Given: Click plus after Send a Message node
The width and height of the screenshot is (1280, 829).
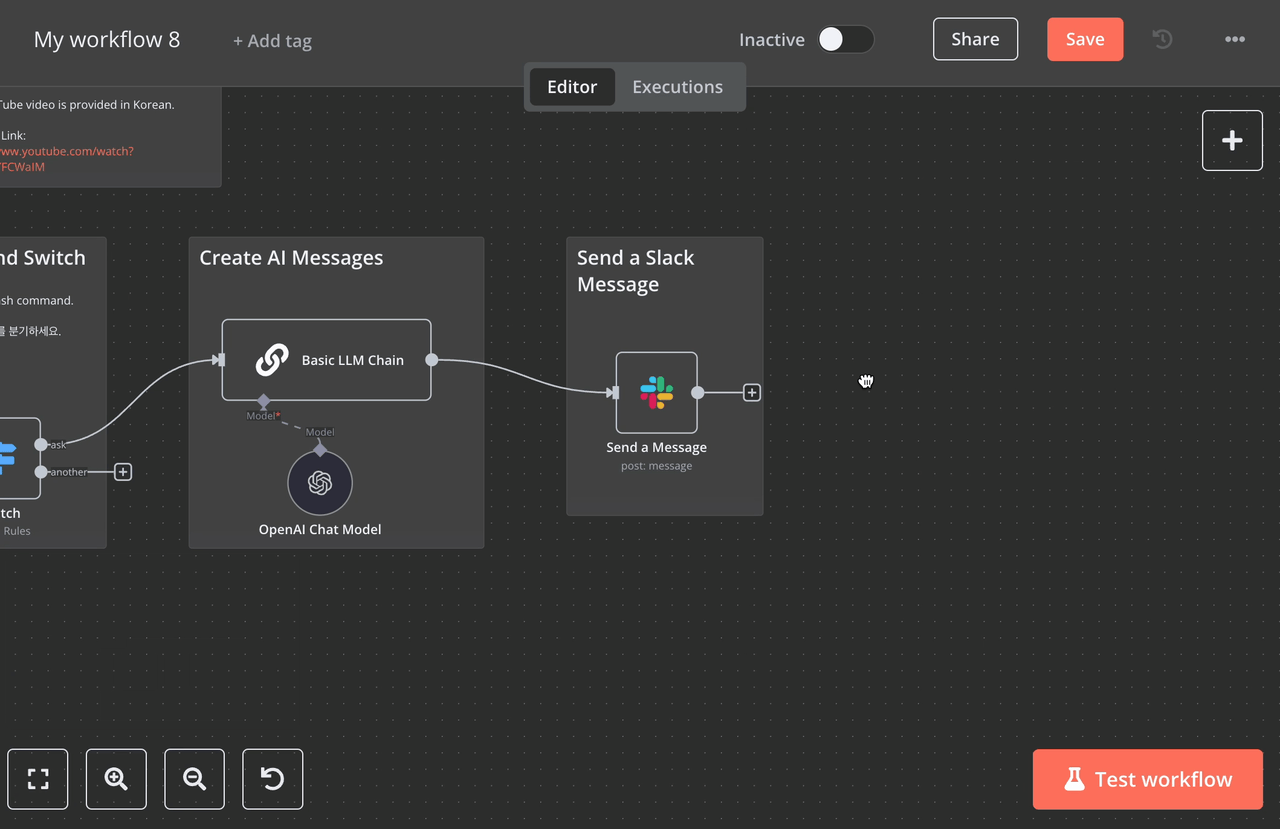Looking at the screenshot, I should [752, 393].
